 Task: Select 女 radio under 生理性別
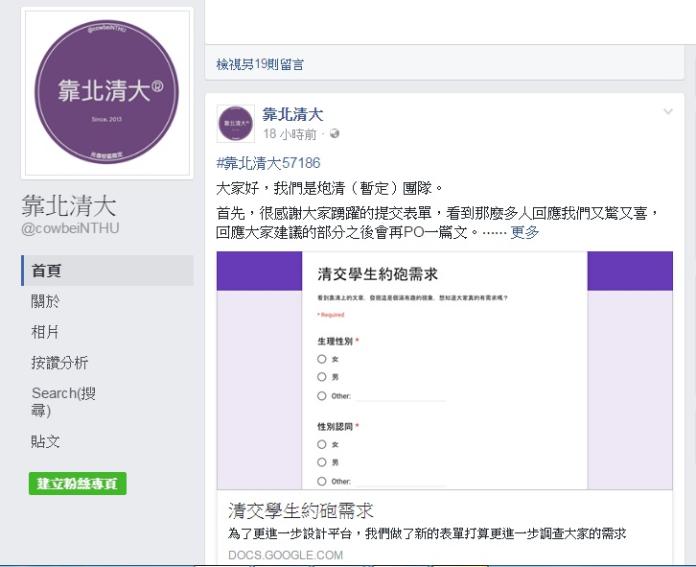tap(322, 359)
